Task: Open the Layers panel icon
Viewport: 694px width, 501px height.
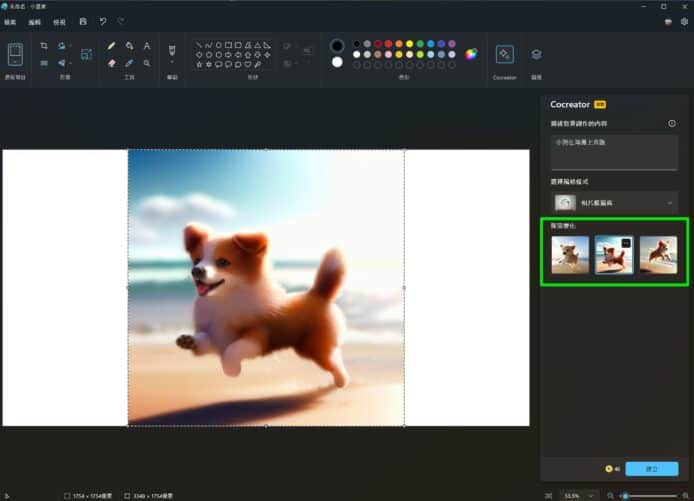Action: 536,54
